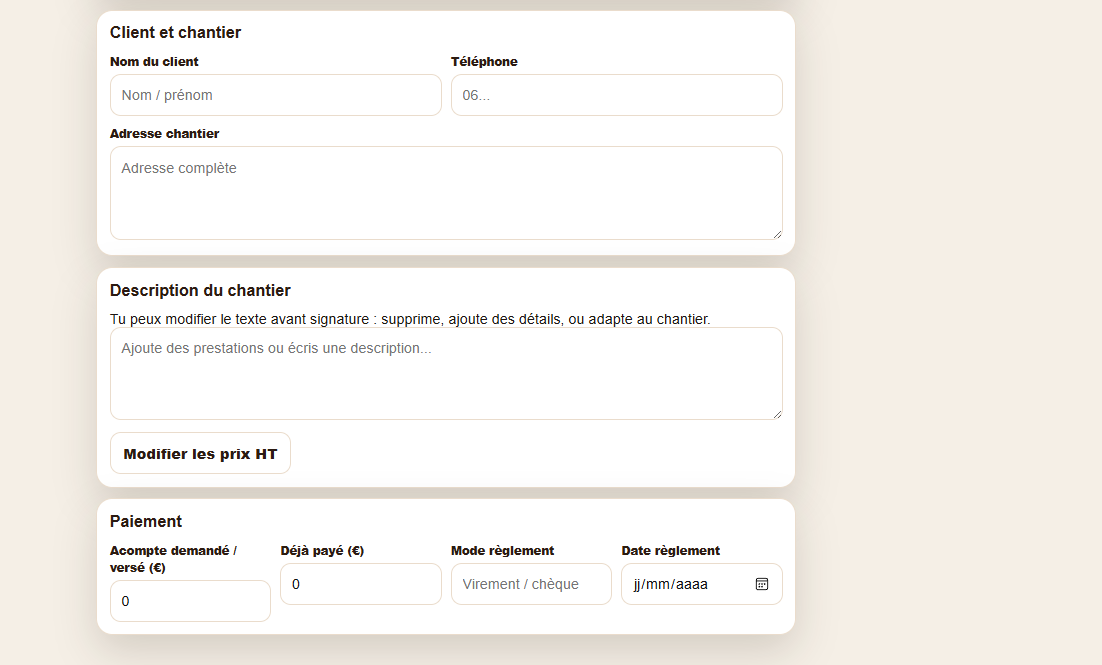
Task: Click the Mode règlement label
Action: point(503,550)
